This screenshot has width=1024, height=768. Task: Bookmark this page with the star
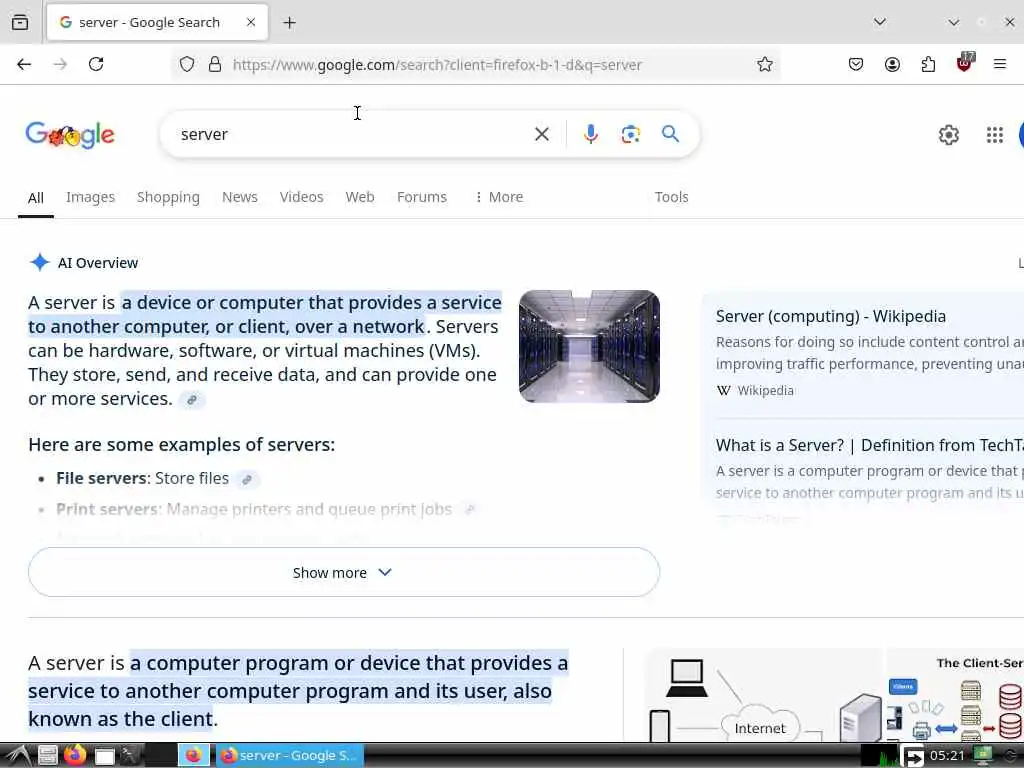click(765, 64)
